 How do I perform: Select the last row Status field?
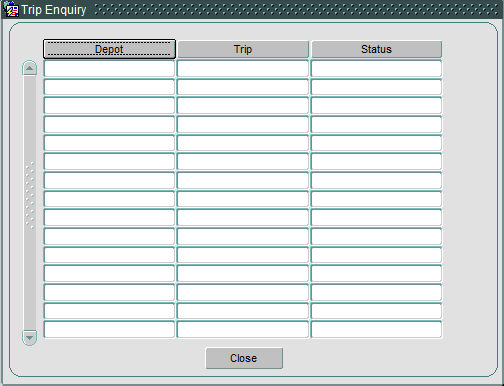[377, 330]
